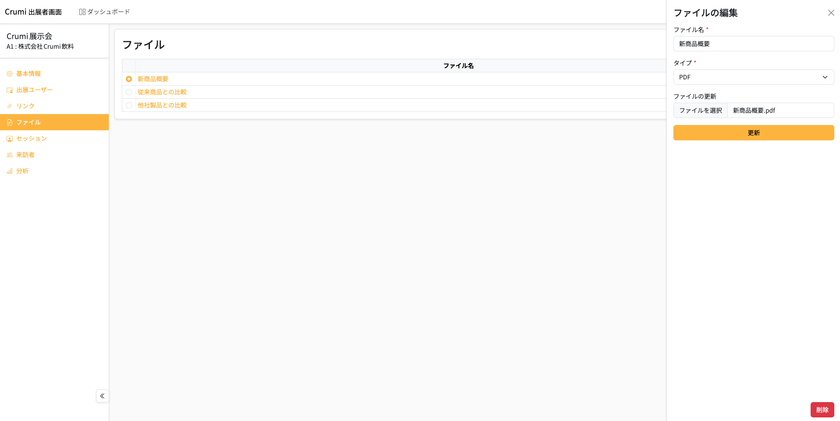Click the orange 更新 button

[753, 133]
